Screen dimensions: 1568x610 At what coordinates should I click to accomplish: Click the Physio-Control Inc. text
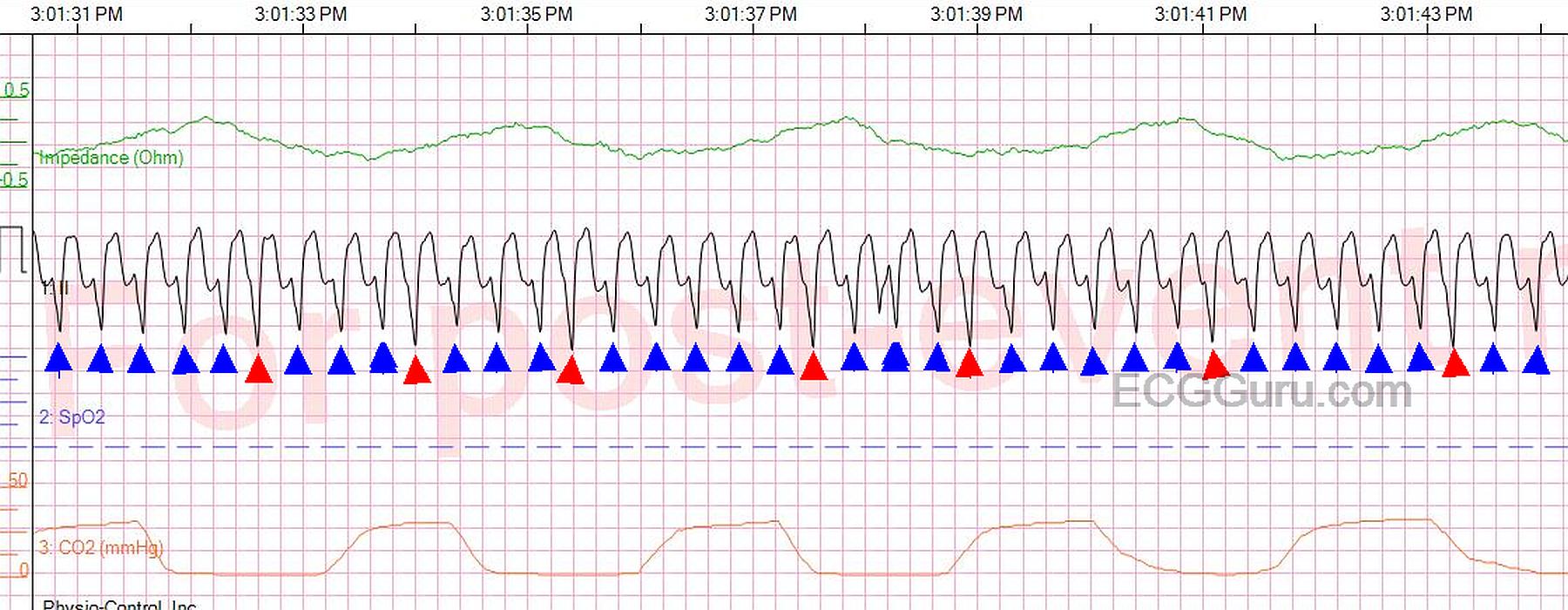[x=119, y=604]
